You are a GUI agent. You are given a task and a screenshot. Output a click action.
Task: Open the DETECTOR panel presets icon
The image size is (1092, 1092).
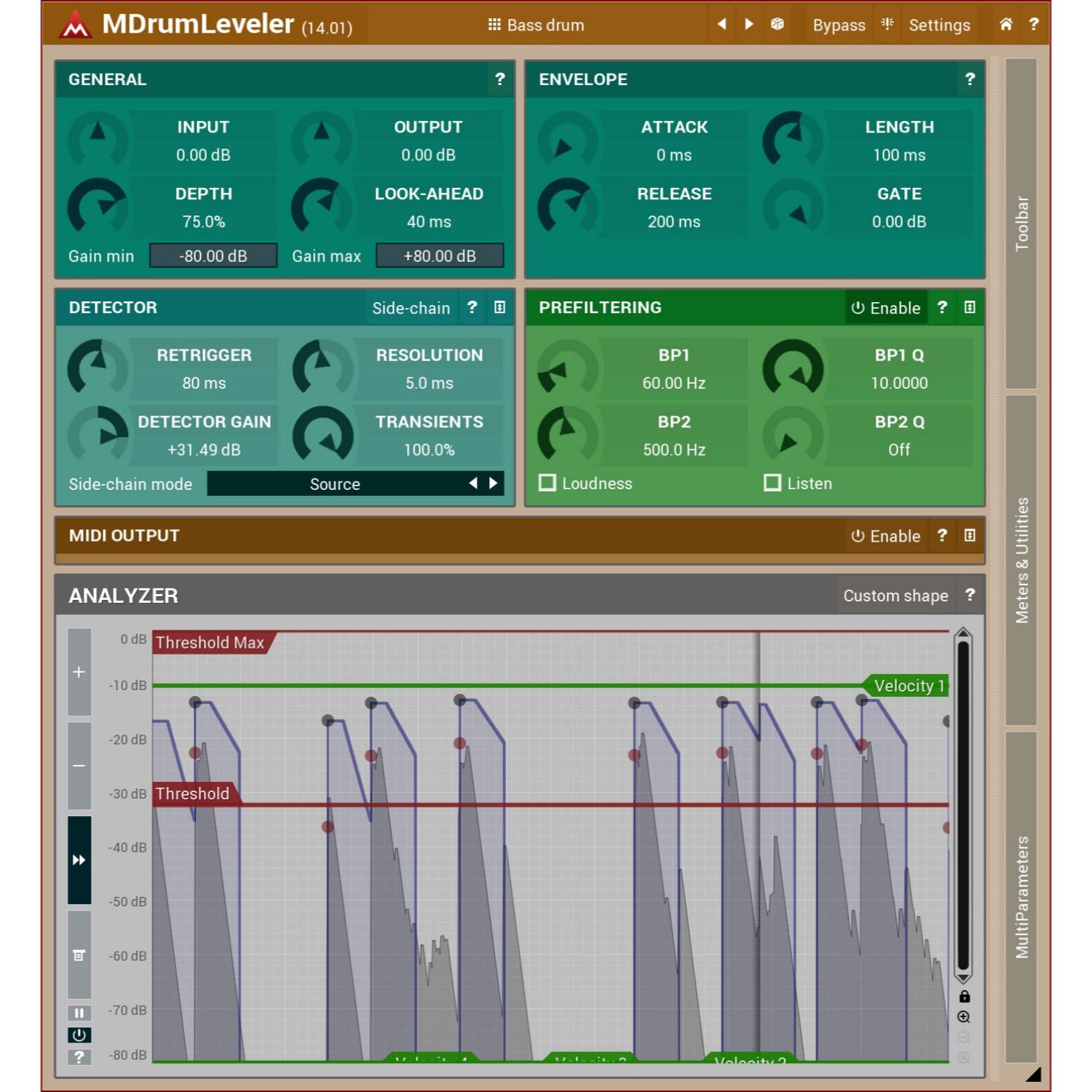(499, 307)
